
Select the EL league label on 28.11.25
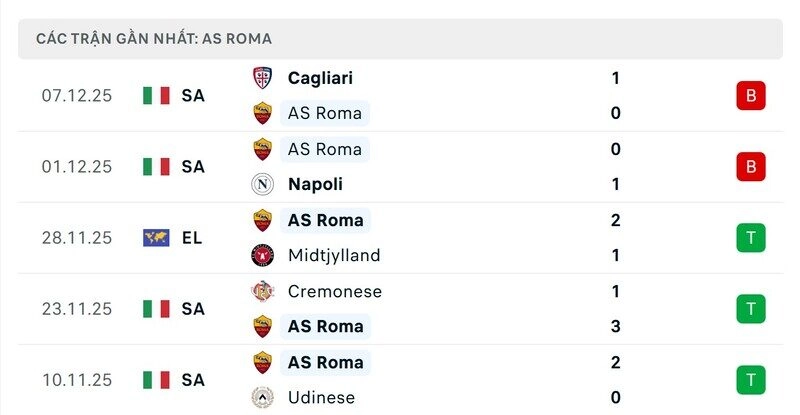point(192,238)
